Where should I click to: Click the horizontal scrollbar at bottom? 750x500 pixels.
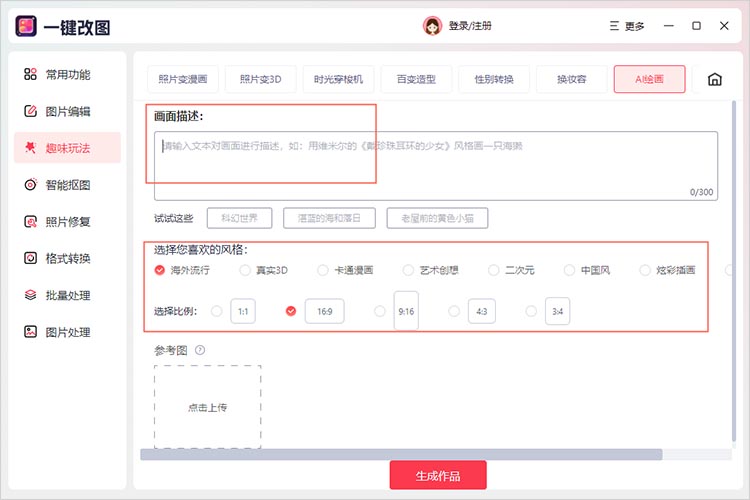400,454
